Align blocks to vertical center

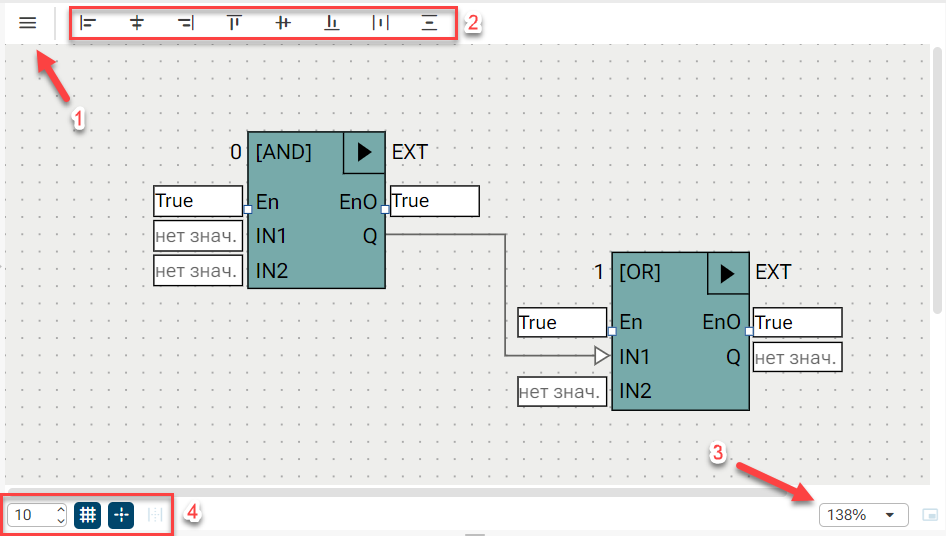(x=283, y=23)
